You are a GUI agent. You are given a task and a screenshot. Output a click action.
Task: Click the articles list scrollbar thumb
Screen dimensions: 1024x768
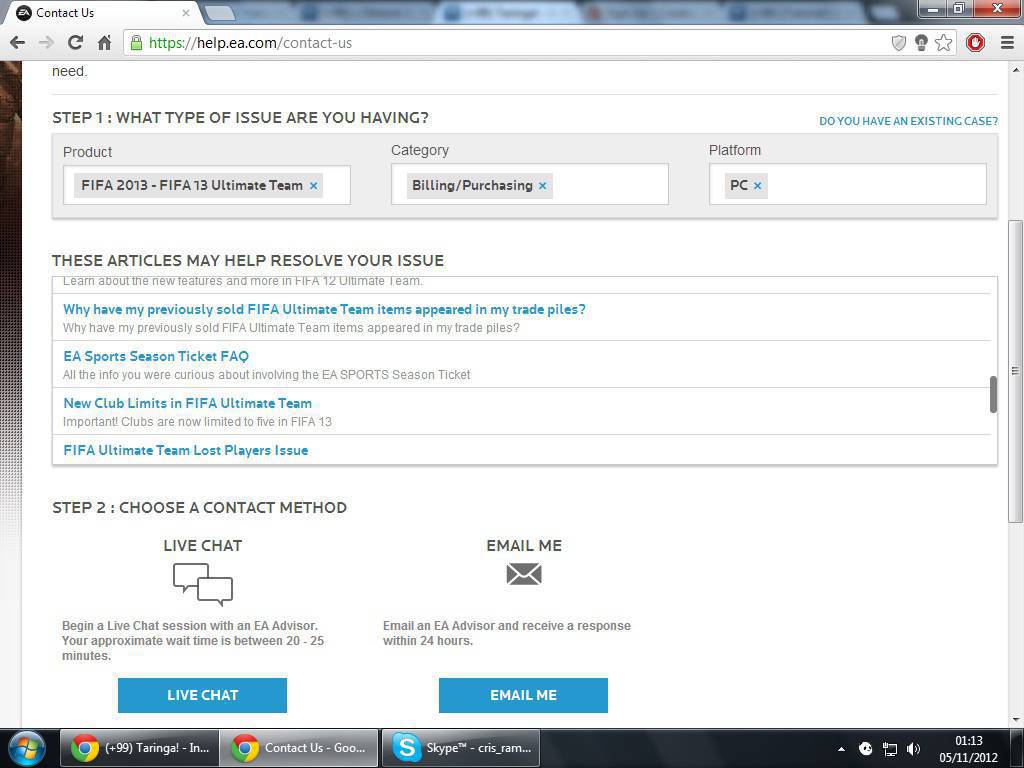993,394
